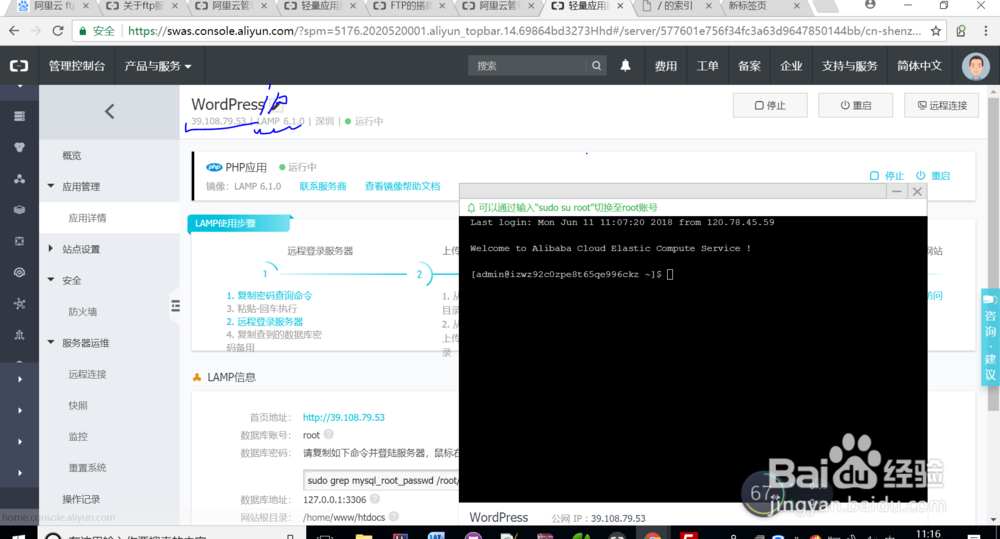The width and height of the screenshot is (1000, 539).
Task: Open the Products and Services dropdown
Action: 158,66
